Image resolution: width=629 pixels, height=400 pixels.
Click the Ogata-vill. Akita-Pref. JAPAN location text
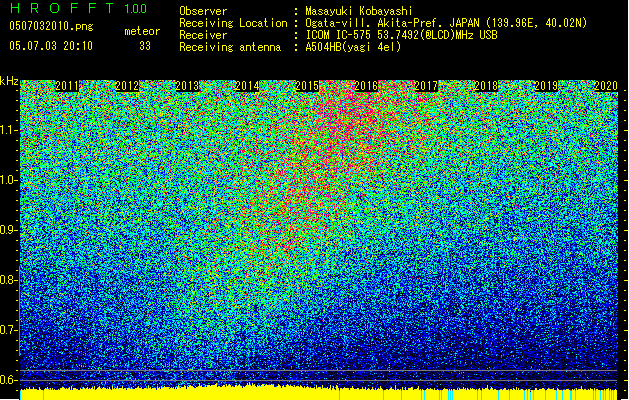tap(446, 23)
